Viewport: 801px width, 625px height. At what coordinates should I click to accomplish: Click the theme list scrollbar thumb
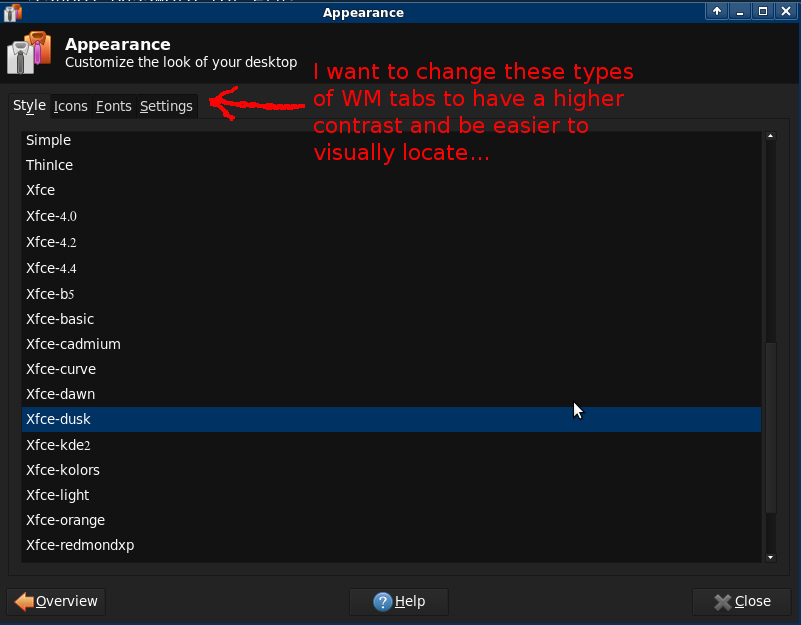coord(771,428)
